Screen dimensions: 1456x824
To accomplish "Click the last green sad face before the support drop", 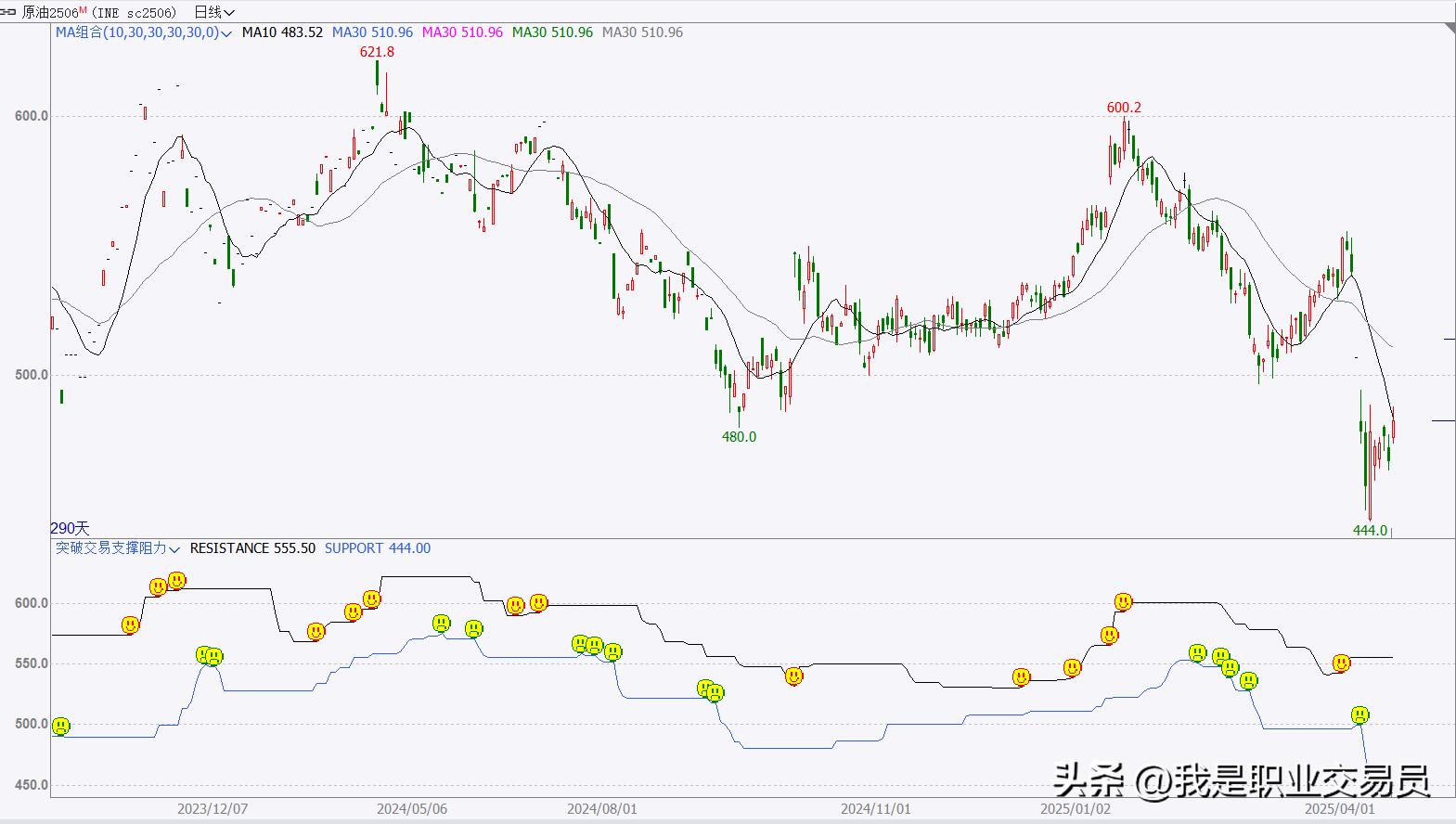I will click(x=1359, y=715).
